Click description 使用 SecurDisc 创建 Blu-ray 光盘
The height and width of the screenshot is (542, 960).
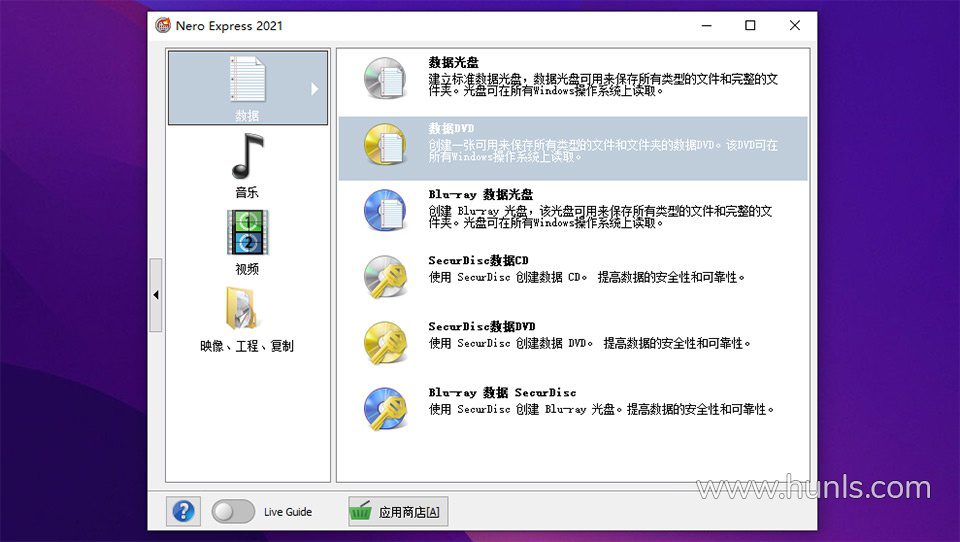click(x=601, y=409)
